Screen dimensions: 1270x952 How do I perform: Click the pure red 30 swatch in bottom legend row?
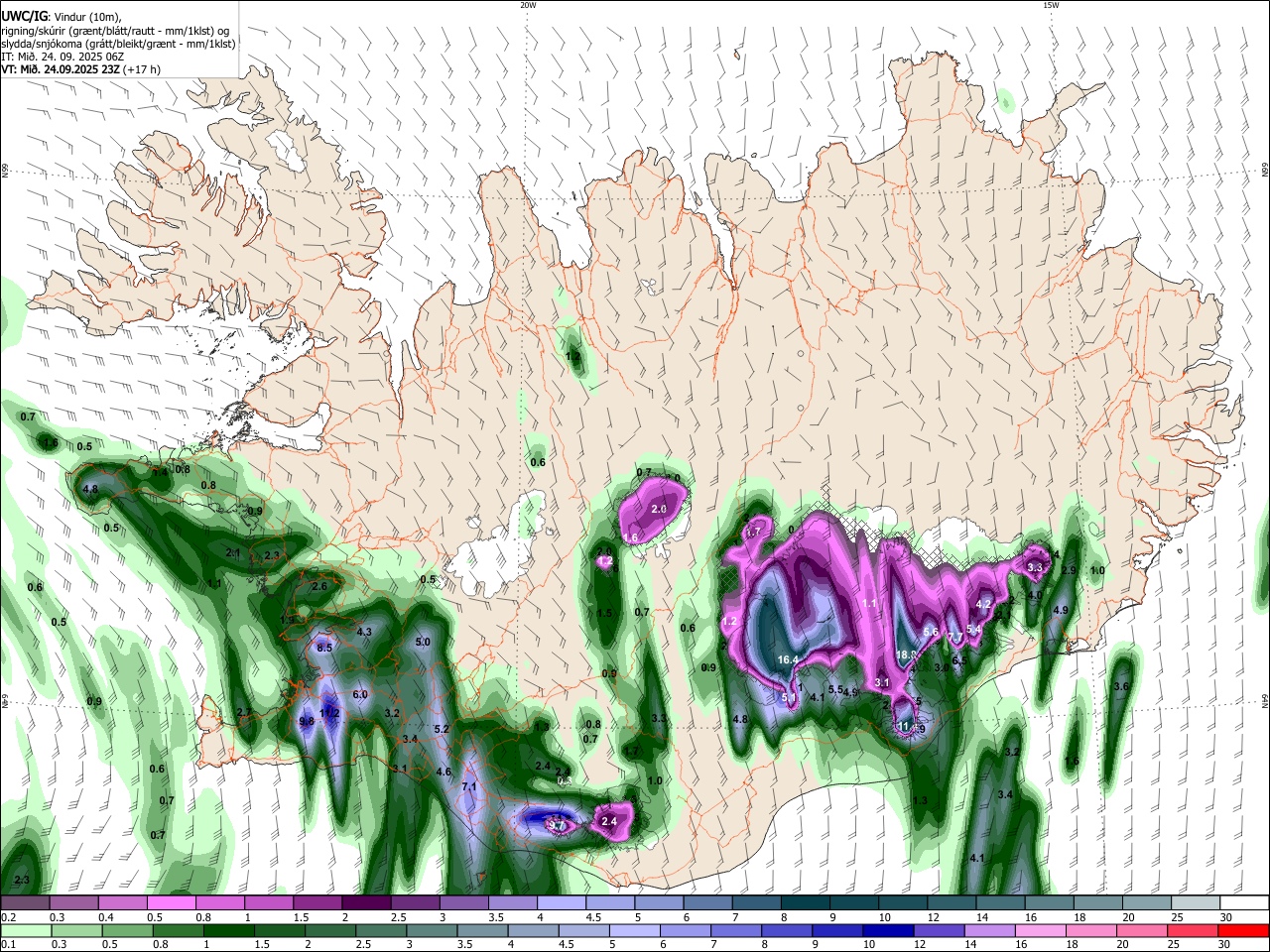[1242, 930]
